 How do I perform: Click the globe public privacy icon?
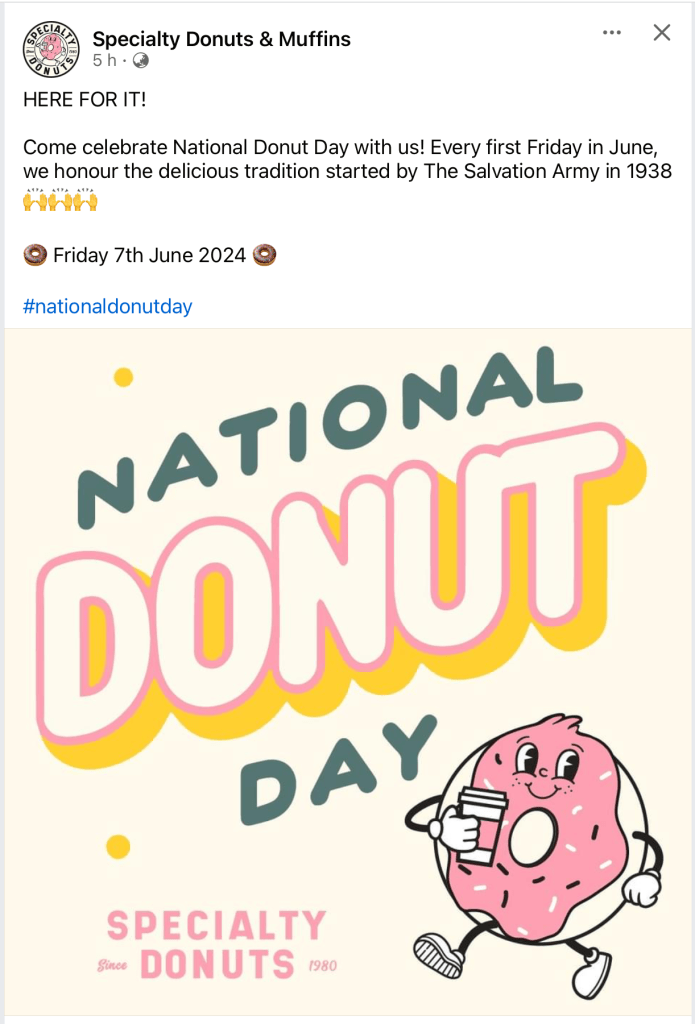coord(141,61)
